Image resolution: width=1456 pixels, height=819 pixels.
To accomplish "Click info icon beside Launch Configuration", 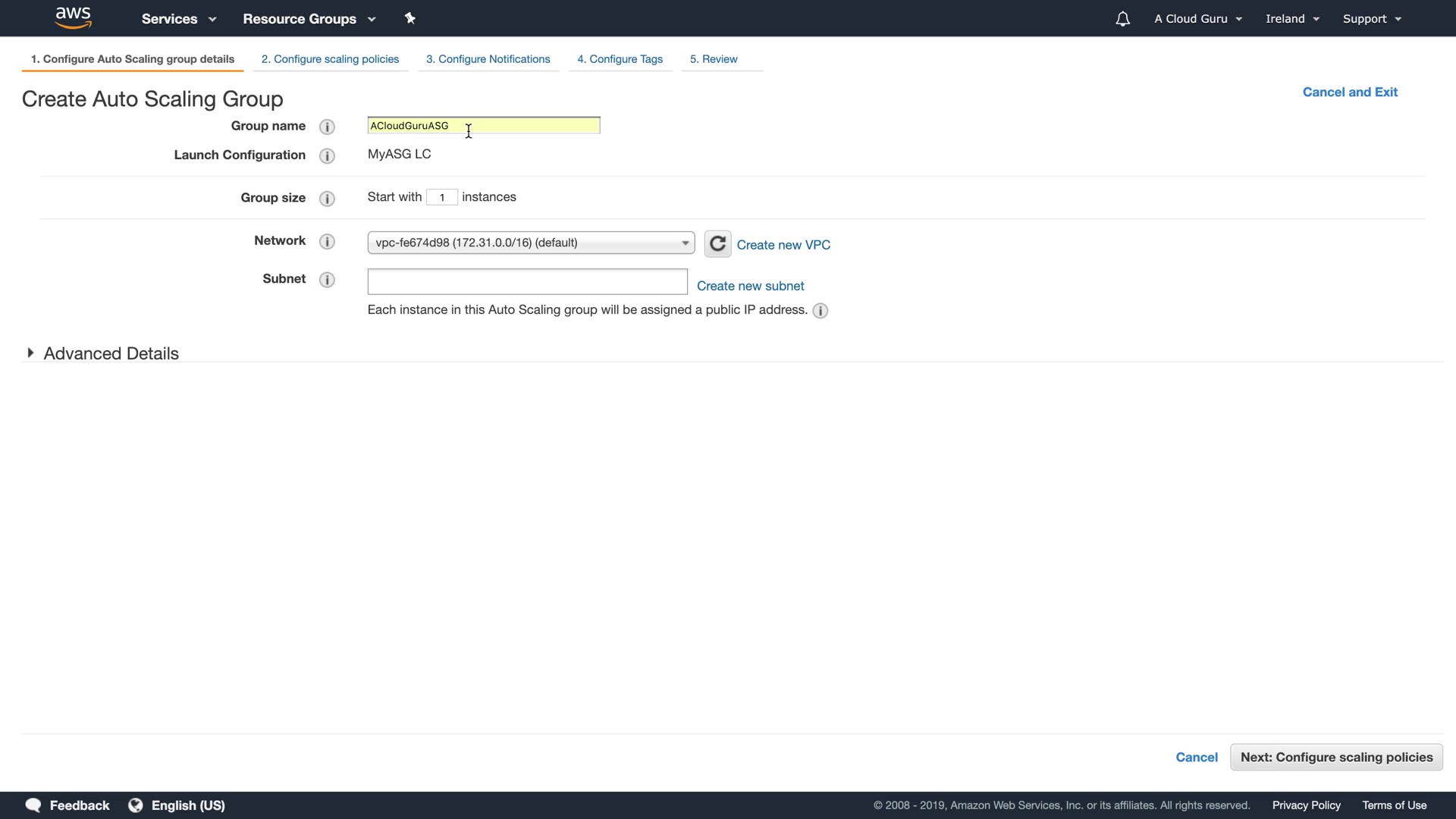I will [x=327, y=155].
